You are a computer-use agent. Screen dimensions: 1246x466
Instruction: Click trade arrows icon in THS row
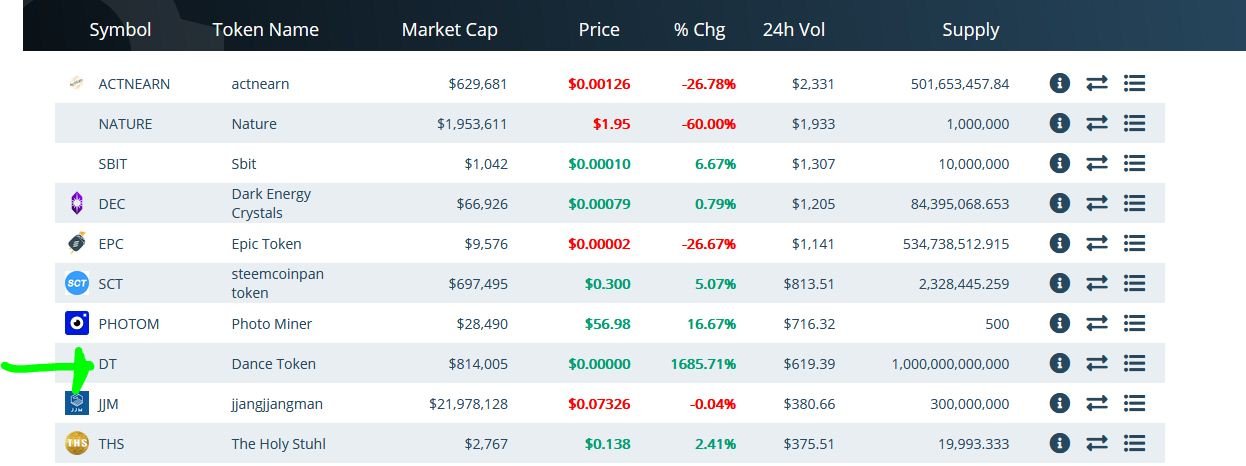tap(1097, 443)
